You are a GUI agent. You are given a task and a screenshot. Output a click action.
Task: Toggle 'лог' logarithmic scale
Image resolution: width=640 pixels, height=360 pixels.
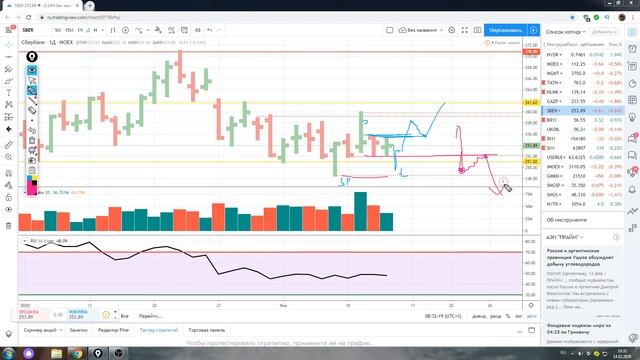point(519,316)
